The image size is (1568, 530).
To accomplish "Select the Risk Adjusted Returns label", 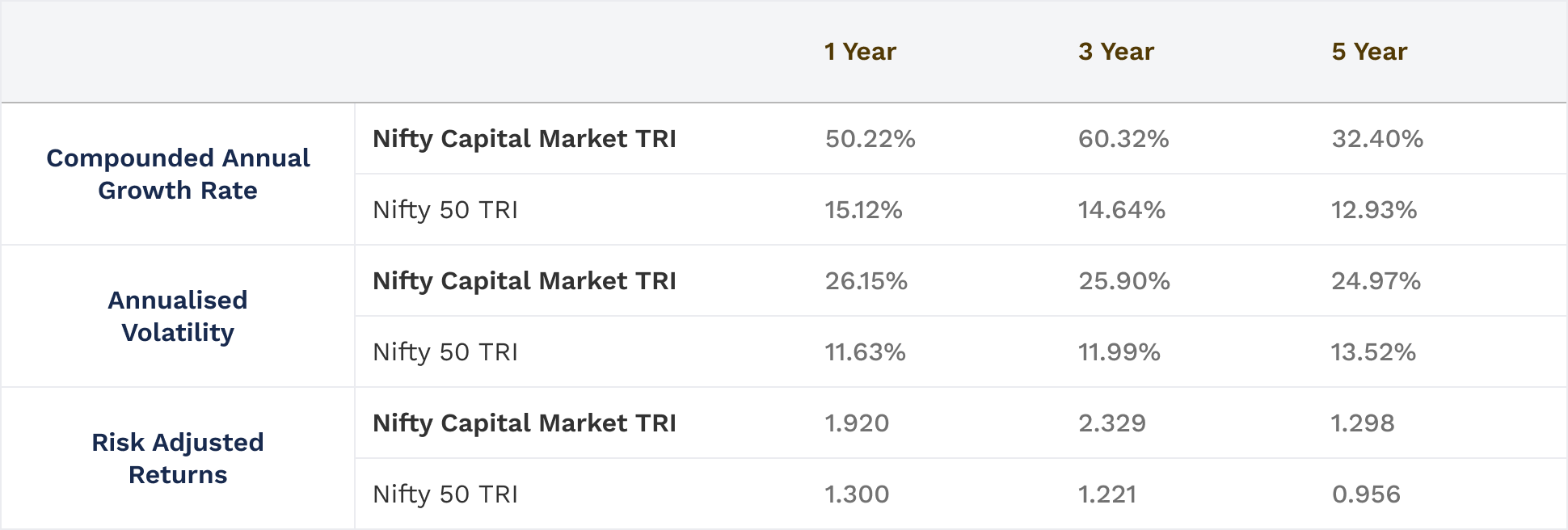I will coord(178,458).
